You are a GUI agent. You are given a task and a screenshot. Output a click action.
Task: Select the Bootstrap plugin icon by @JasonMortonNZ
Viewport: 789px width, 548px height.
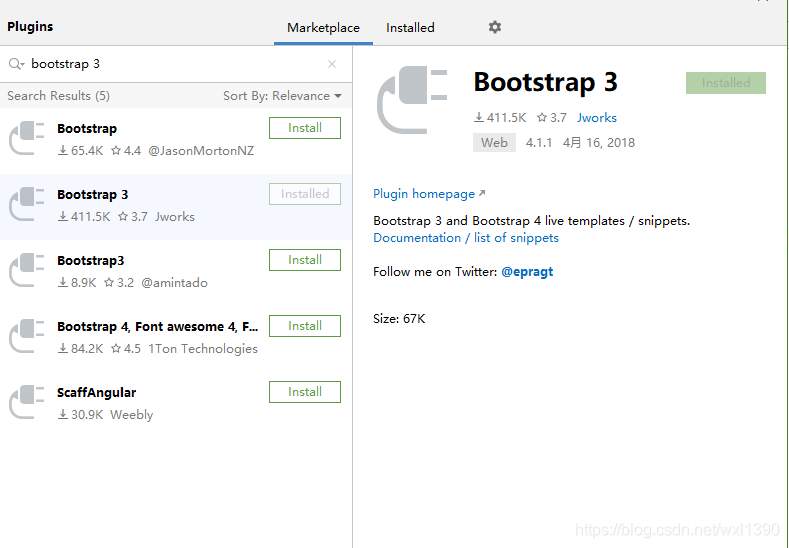coord(27,139)
